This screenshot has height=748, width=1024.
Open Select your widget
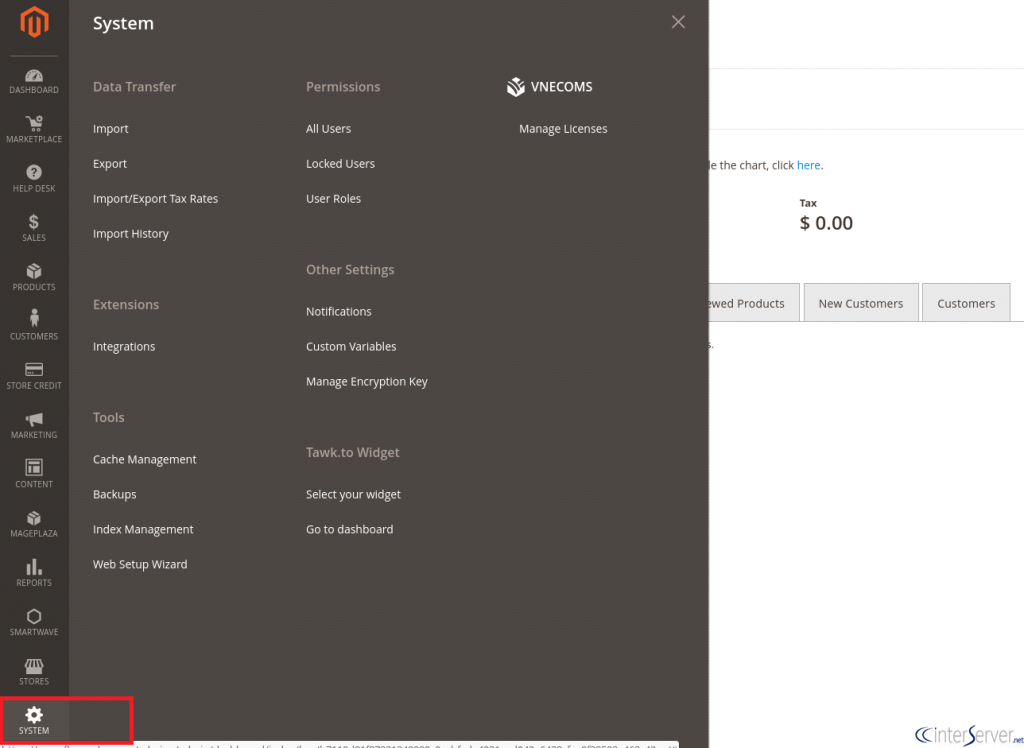tap(353, 495)
